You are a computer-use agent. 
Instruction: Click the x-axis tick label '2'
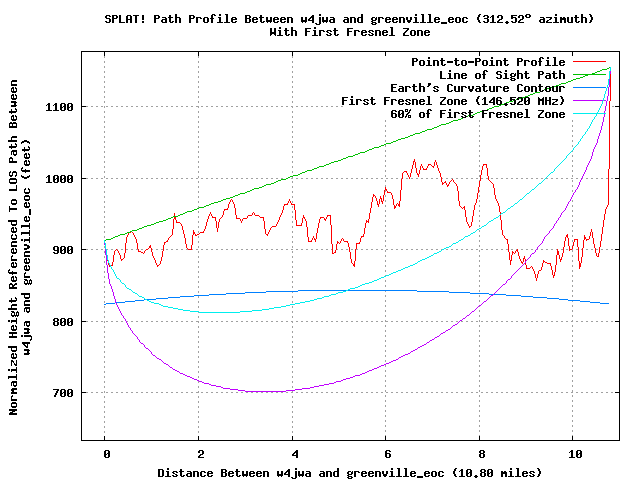pos(200,454)
